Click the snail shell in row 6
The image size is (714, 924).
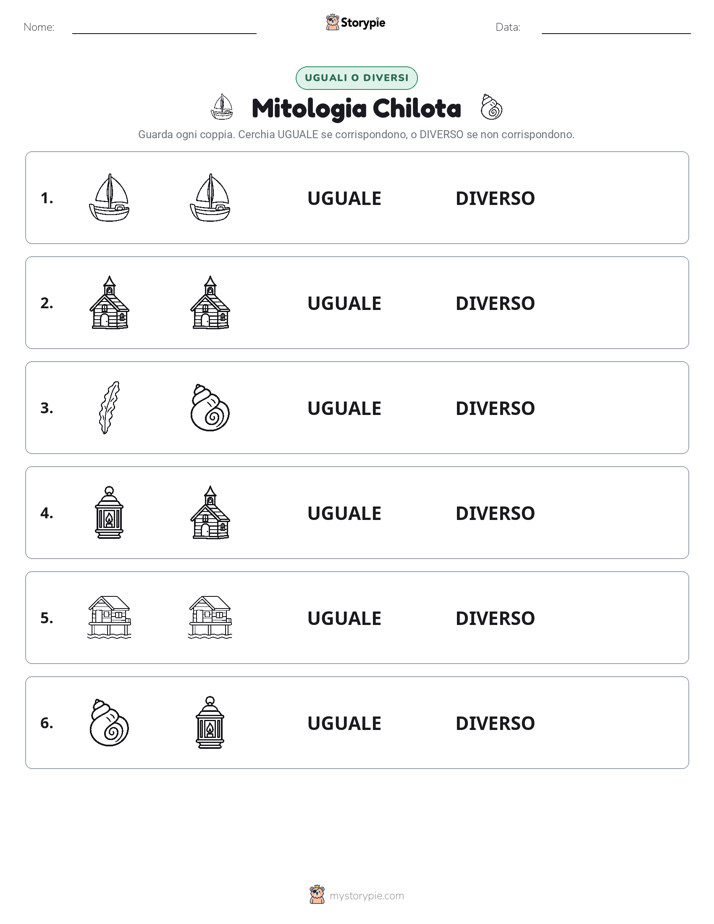coord(109,722)
